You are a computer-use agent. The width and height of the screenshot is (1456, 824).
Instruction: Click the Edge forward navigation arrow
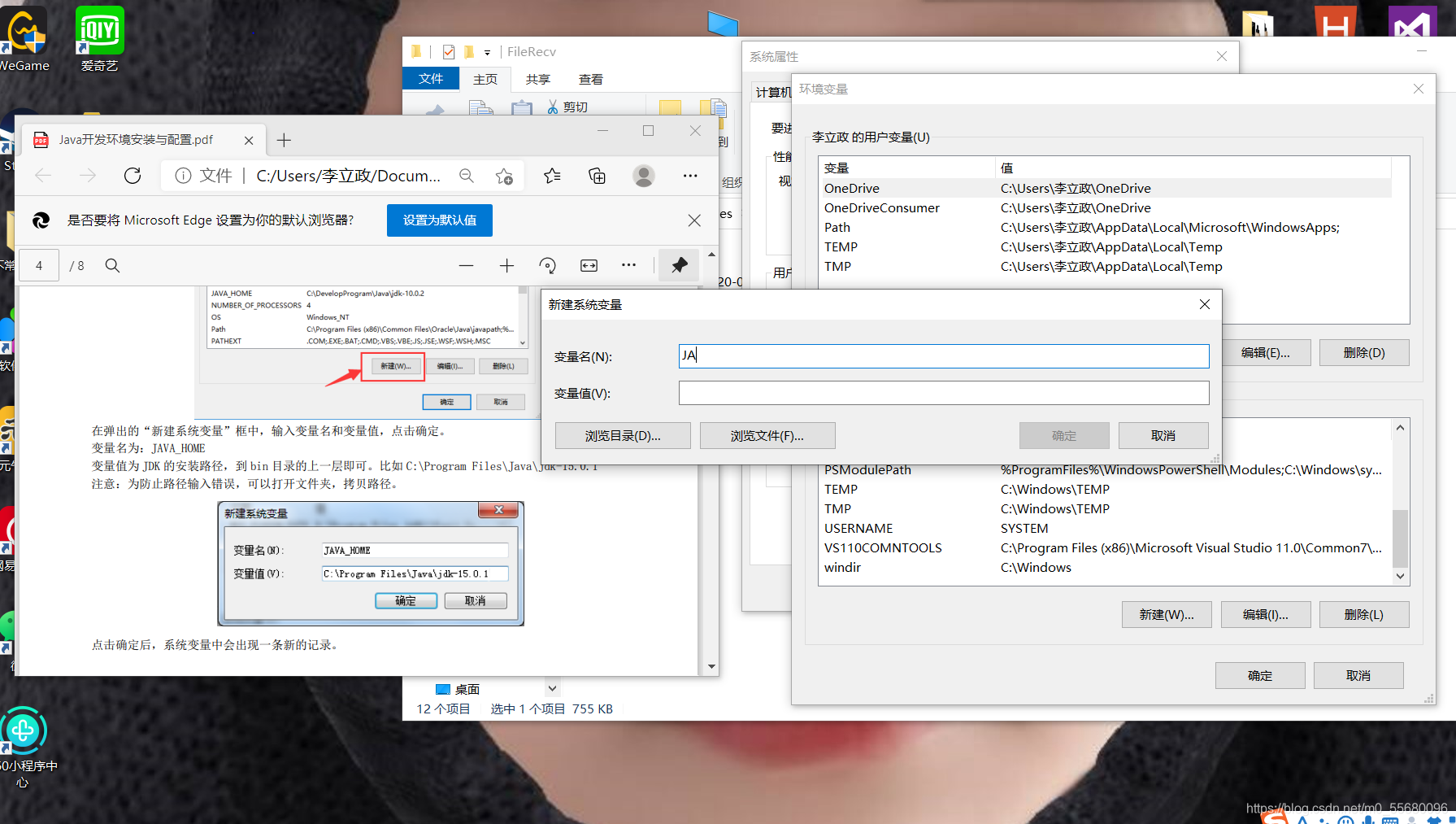click(88, 176)
